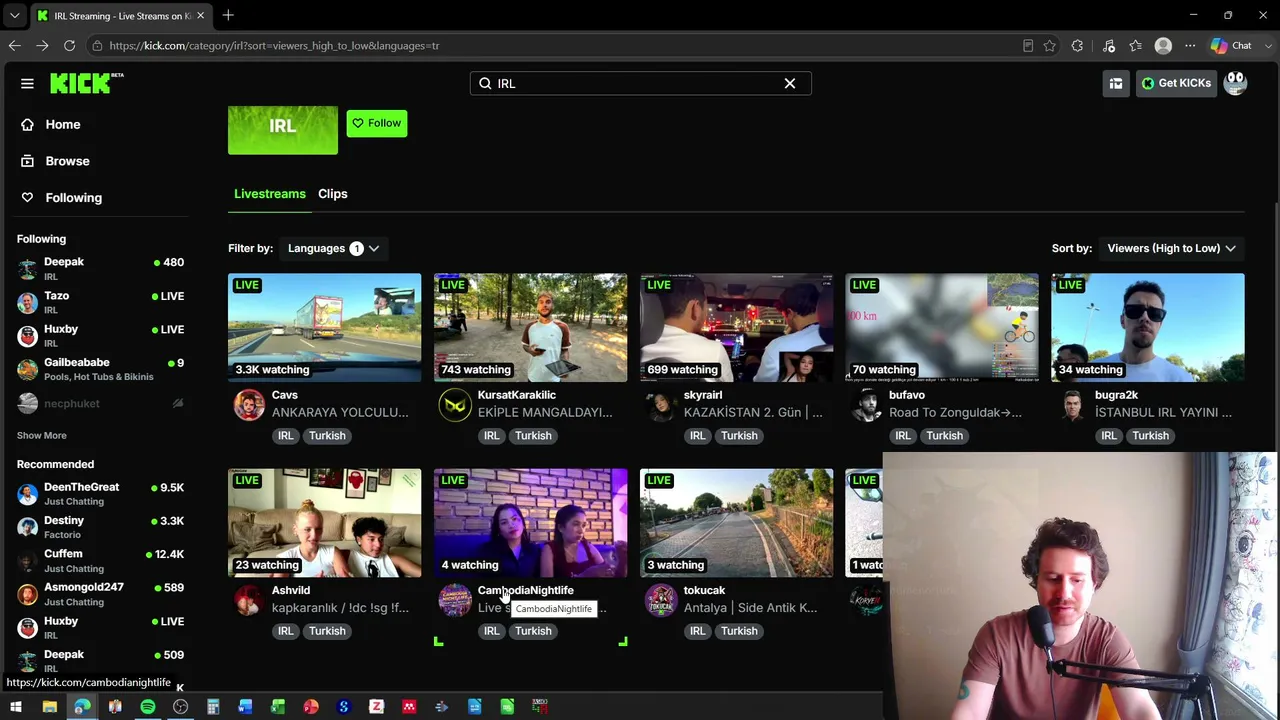Click Cavs channel avatar

click(x=249, y=405)
